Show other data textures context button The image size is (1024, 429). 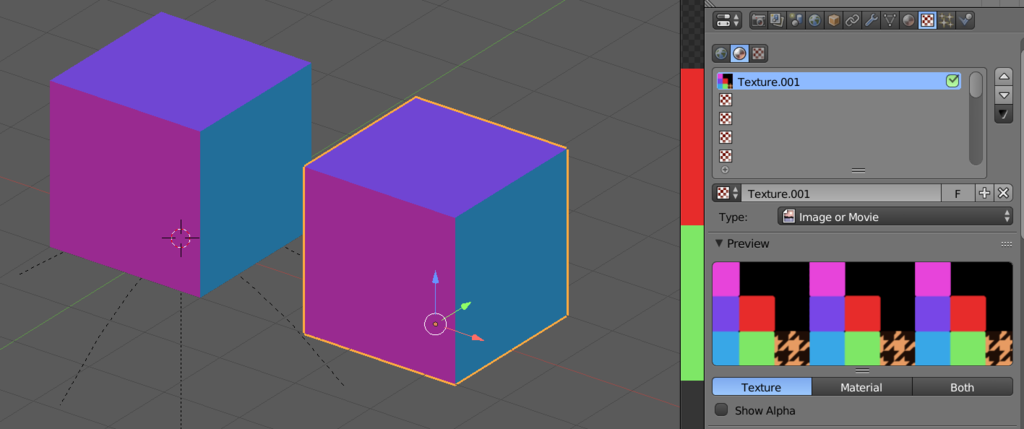[758, 54]
